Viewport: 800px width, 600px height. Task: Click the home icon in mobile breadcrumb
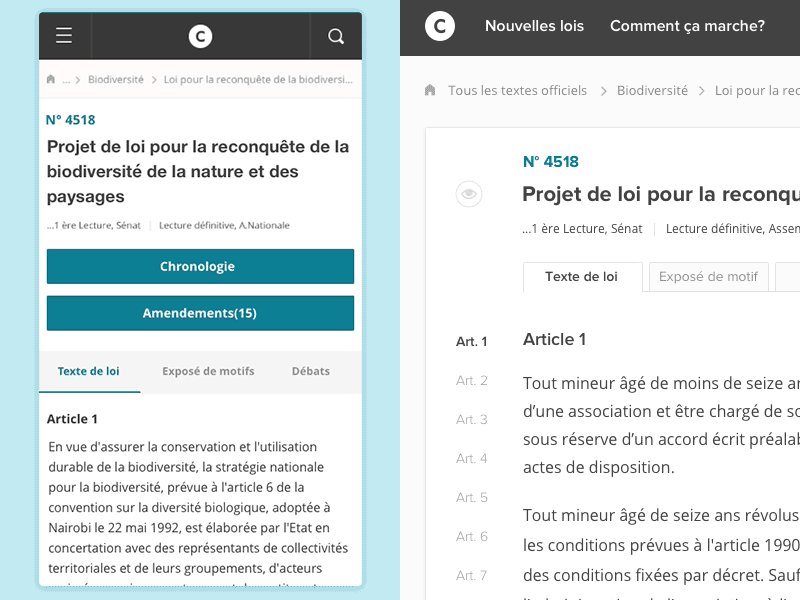[51, 78]
